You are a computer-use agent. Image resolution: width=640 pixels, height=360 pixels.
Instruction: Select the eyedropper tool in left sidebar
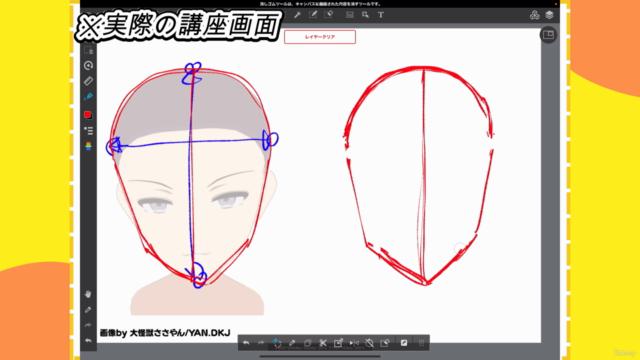coord(88,310)
